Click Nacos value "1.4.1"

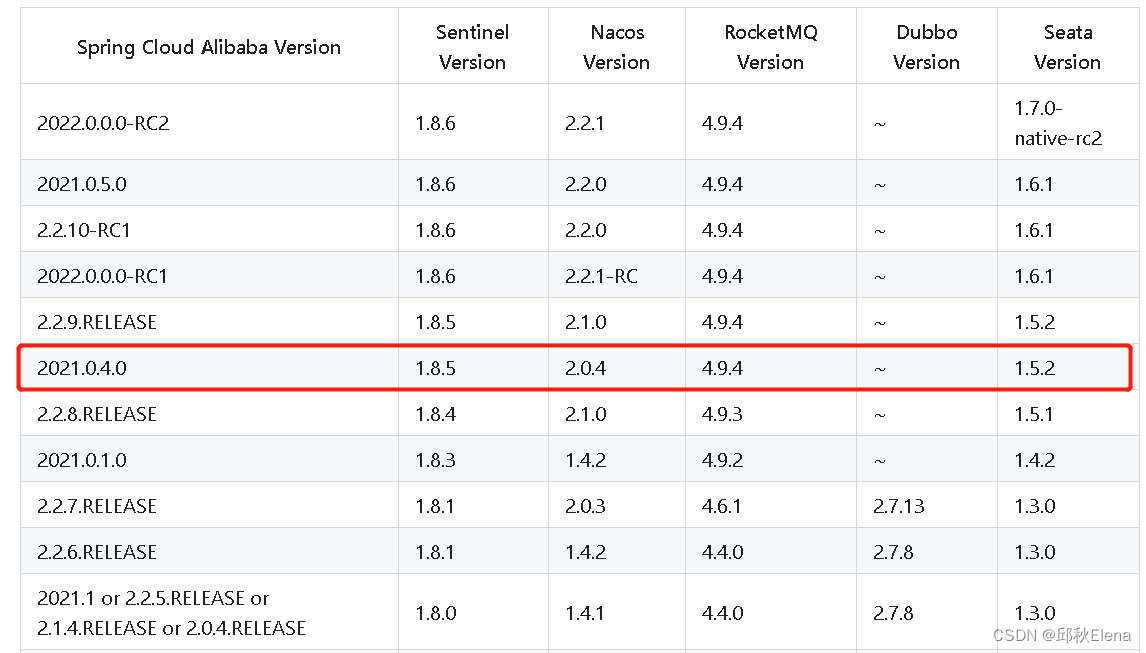[x=585, y=613]
